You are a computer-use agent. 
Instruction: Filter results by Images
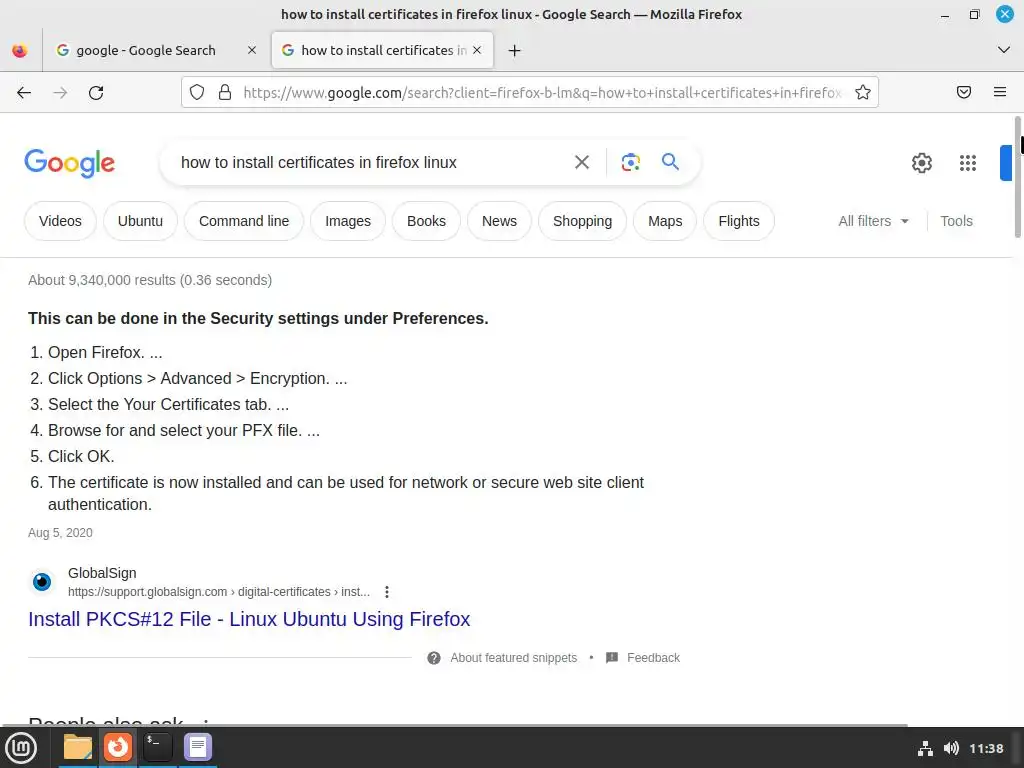pos(347,221)
